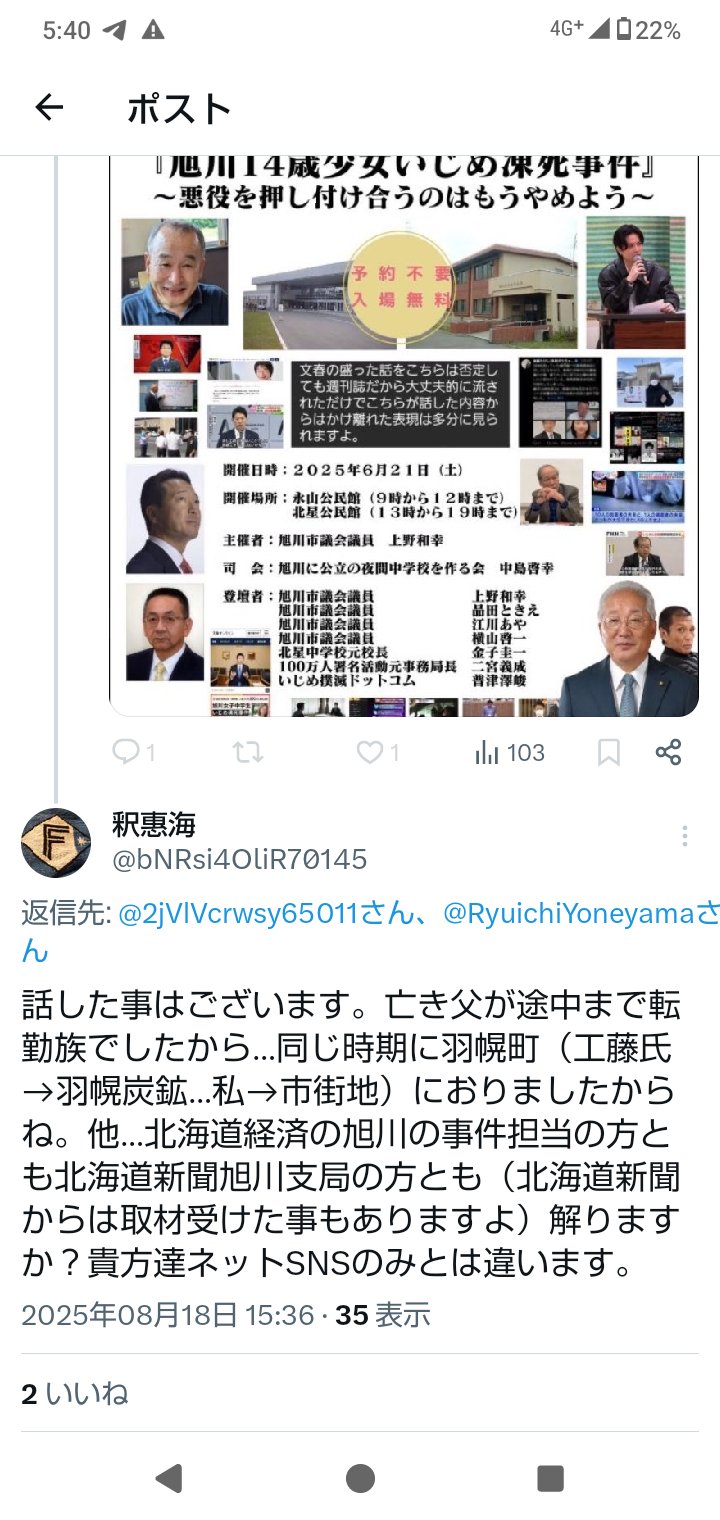View post analytics showing 103
Screen dimensions: 720x1520
(x=510, y=752)
